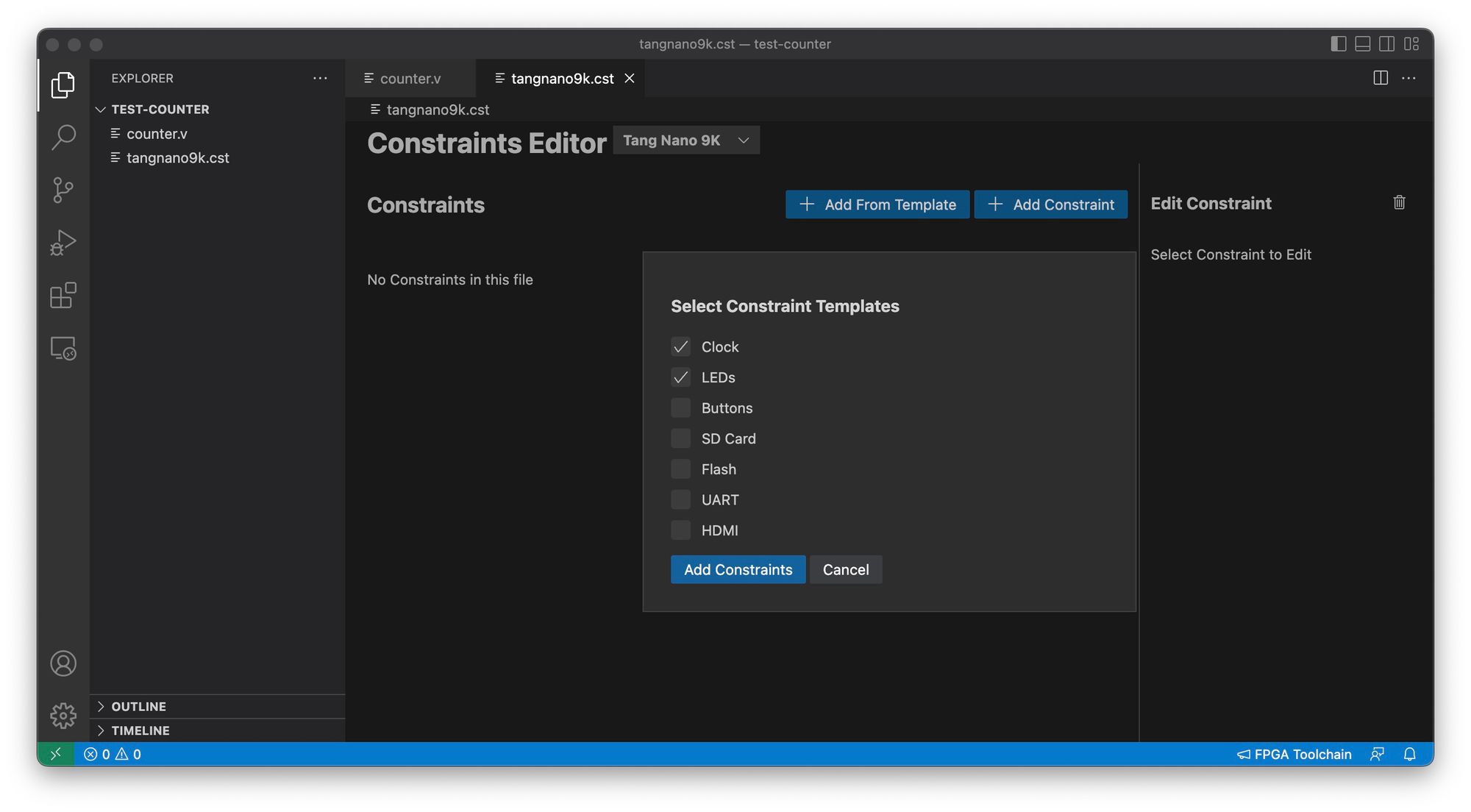This screenshot has width=1471, height=812.
Task: Open the Search view in activity bar
Action: coord(63,137)
